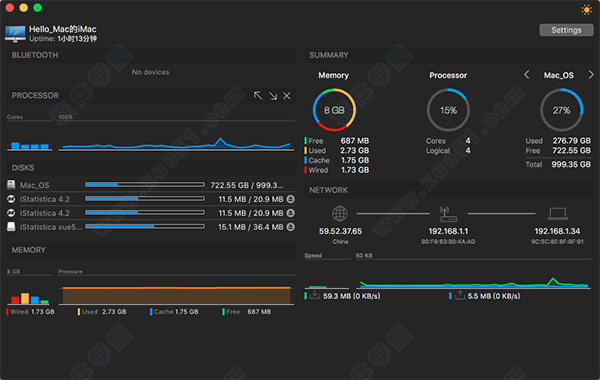Click the processor cores bar chart

(x=29, y=145)
